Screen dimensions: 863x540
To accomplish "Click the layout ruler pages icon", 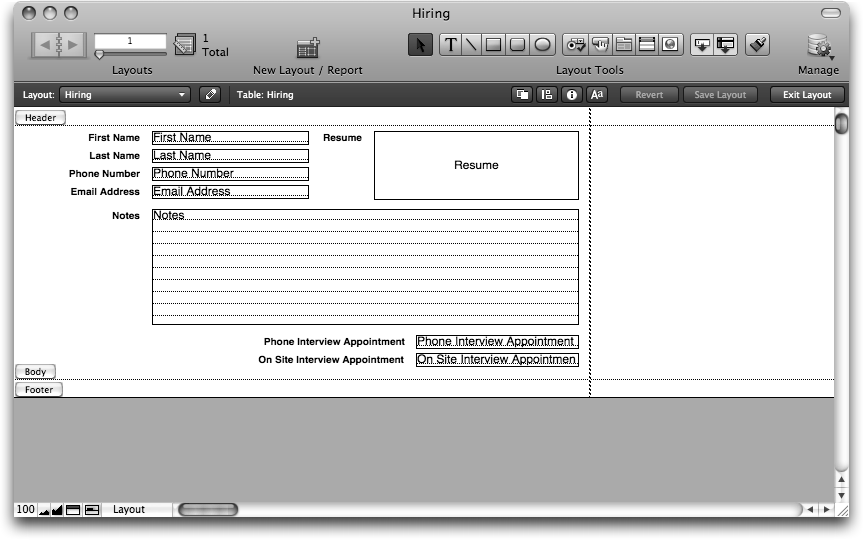I will [184, 45].
